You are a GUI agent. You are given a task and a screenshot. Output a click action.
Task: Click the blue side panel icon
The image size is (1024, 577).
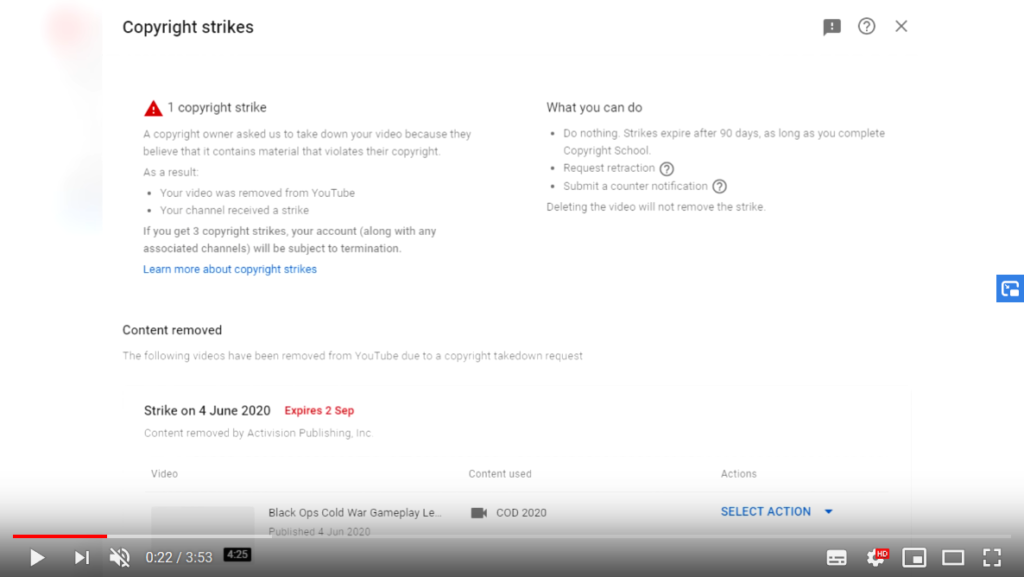tap(1010, 288)
